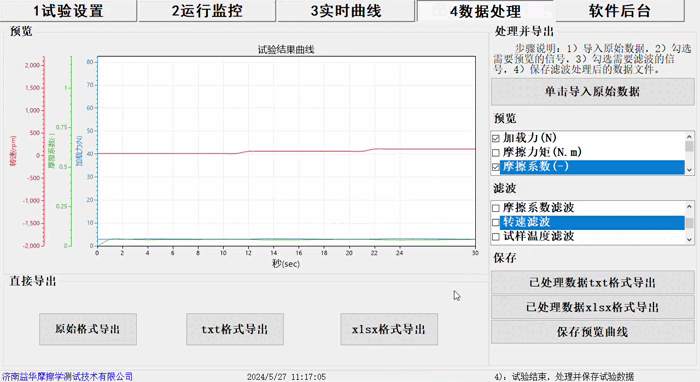700x382 pixels.
Task: Tick the 转速滤波 filter checkbox
Action: pyautogui.click(x=496, y=222)
